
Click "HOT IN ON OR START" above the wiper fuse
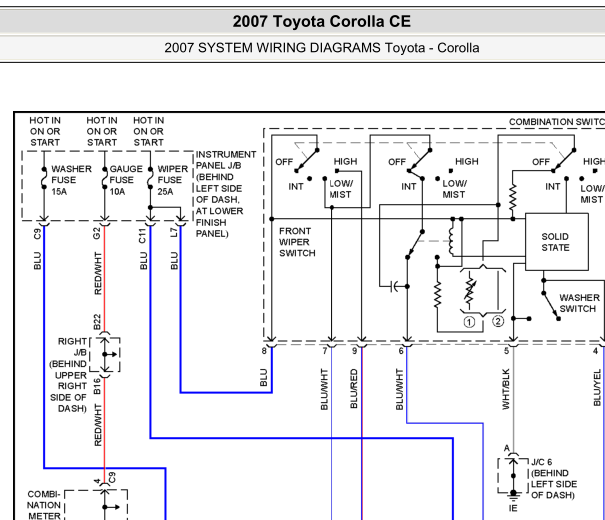pyautogui.click(x=149, y=132)
